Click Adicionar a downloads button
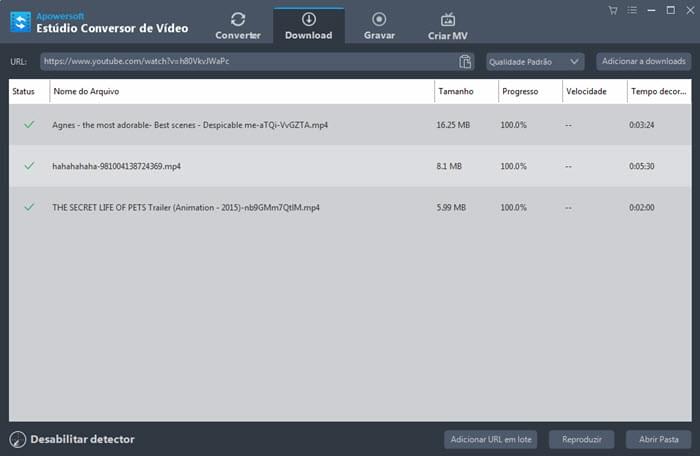 (644, 62)
